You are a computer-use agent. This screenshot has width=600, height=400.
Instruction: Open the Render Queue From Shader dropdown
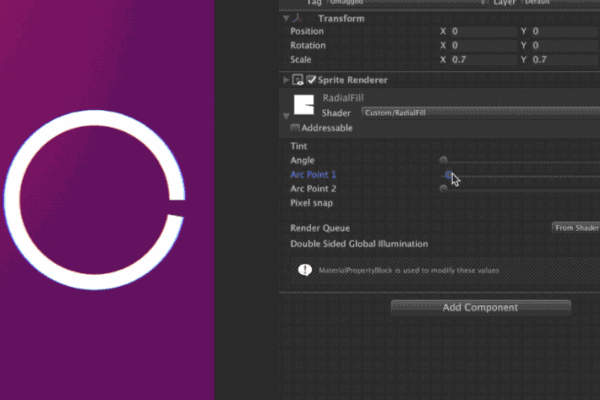coord(576,228)
